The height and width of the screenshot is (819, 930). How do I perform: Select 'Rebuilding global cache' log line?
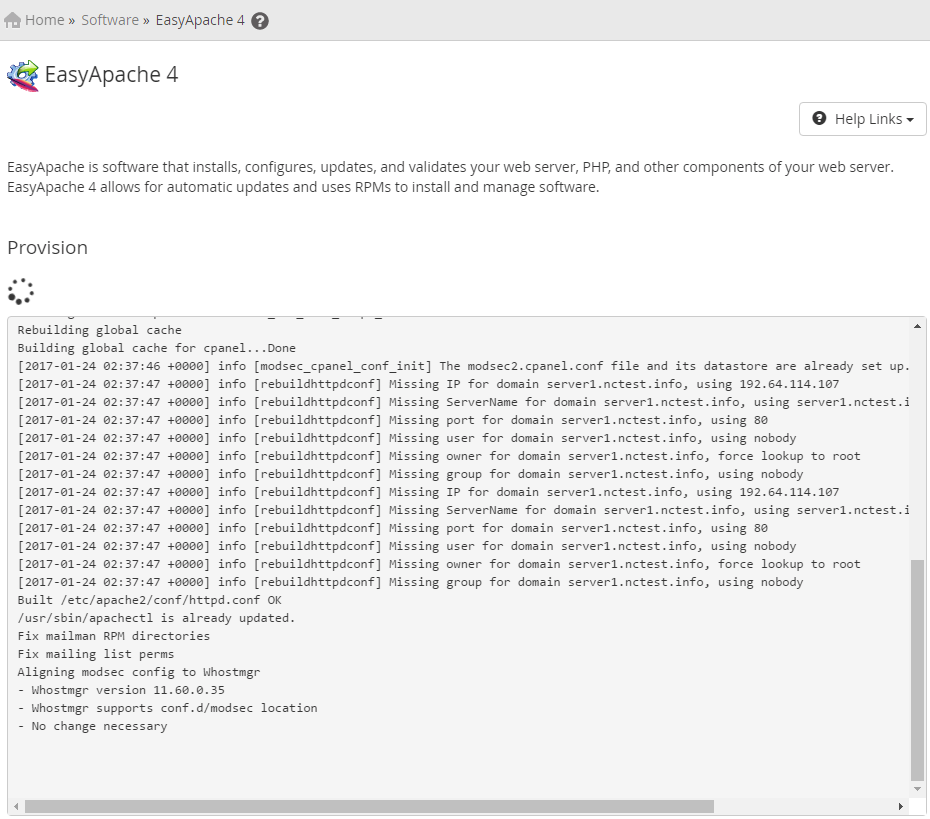coord(100,330)
